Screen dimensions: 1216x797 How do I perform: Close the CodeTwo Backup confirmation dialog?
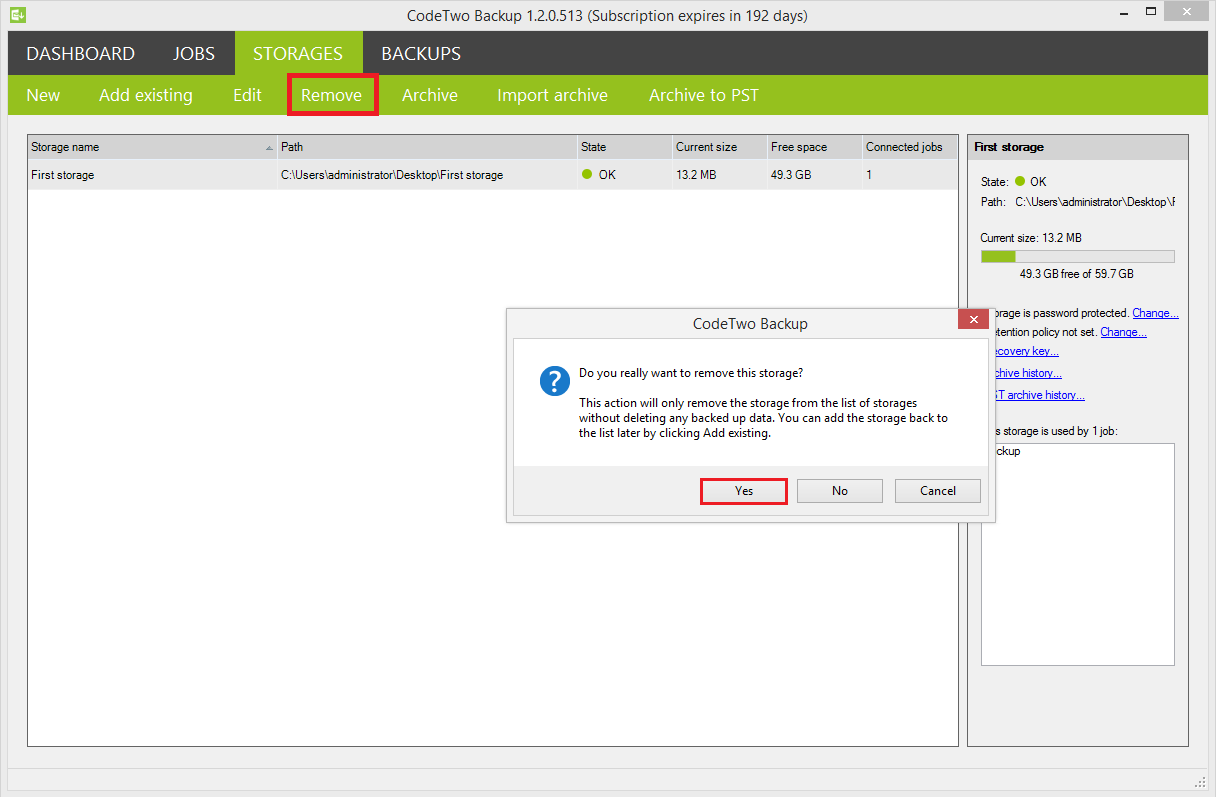click(x=973, y=321)
